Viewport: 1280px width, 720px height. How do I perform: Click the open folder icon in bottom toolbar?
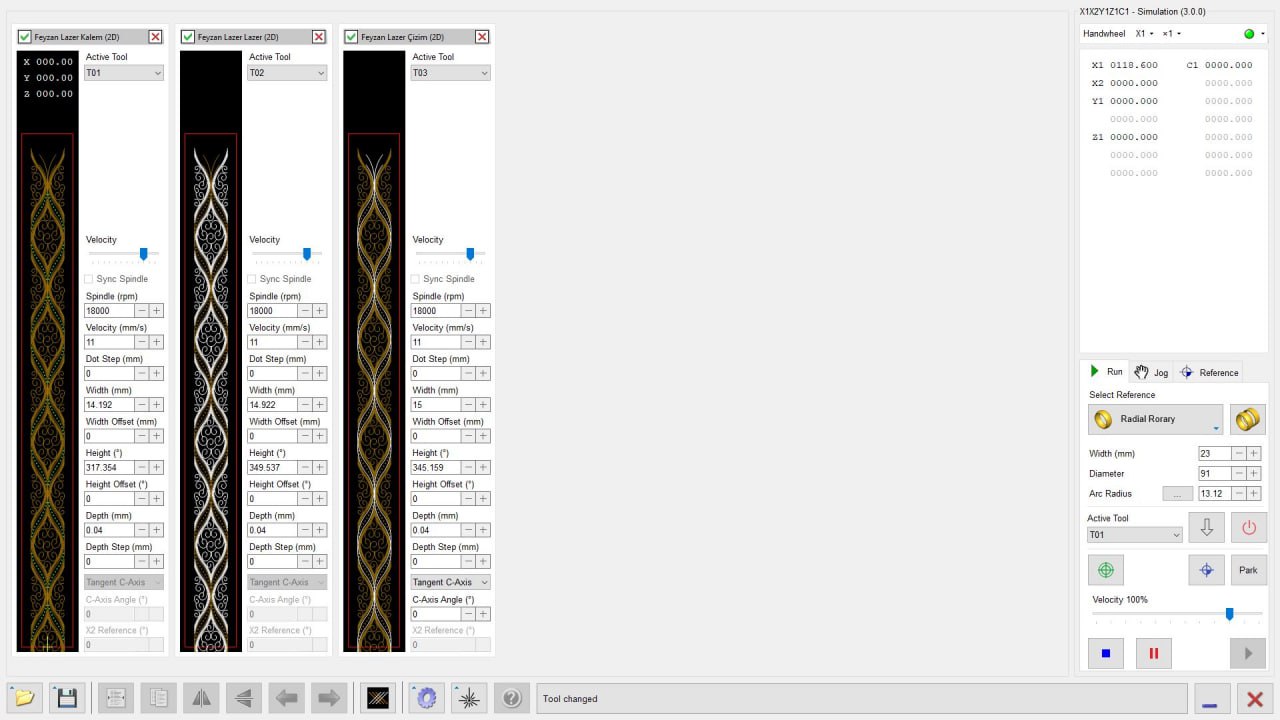click(25, 698)
